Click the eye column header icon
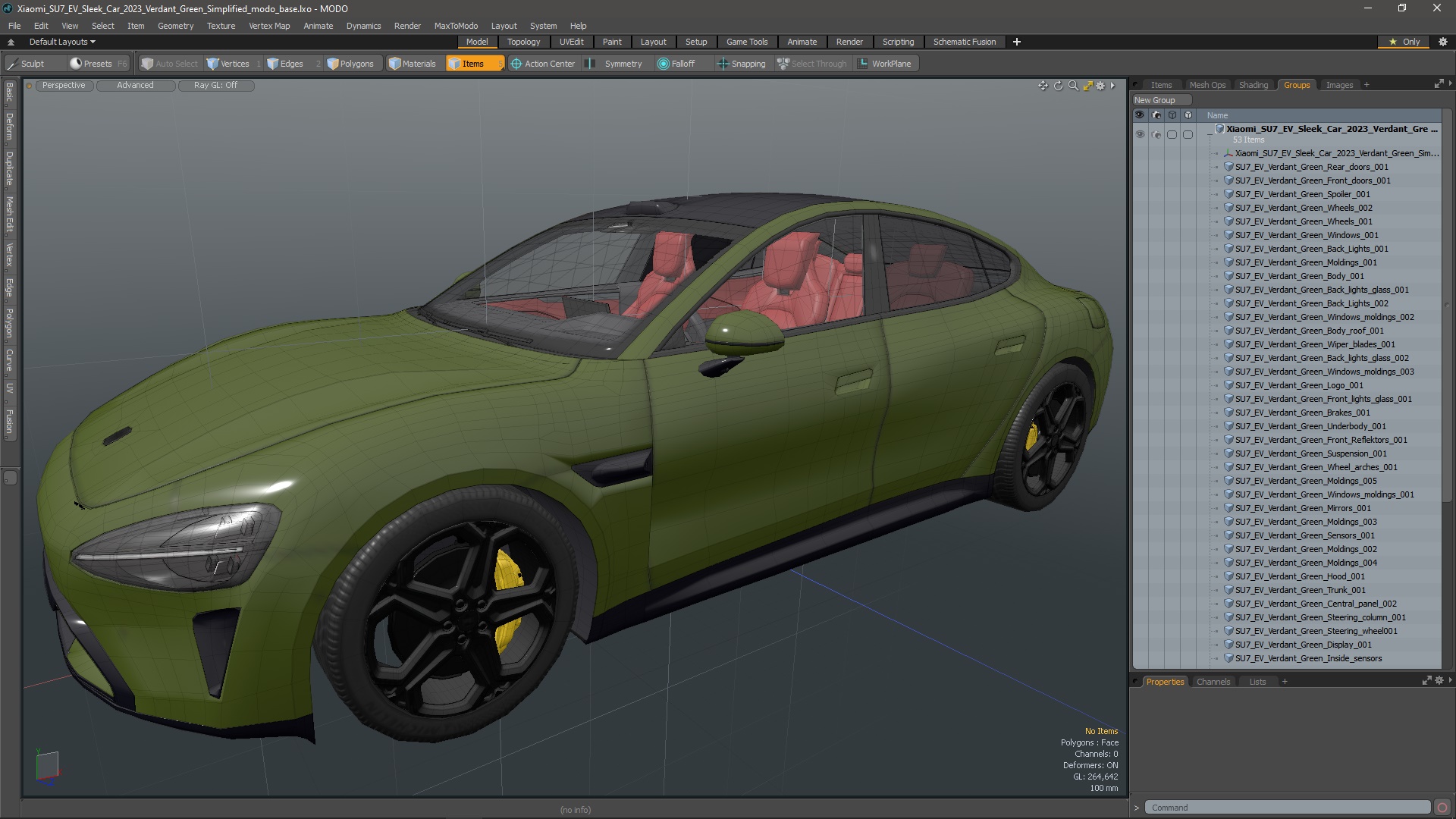The width and height of the screenshot is (1456, 819). [x=1140, y=115]
